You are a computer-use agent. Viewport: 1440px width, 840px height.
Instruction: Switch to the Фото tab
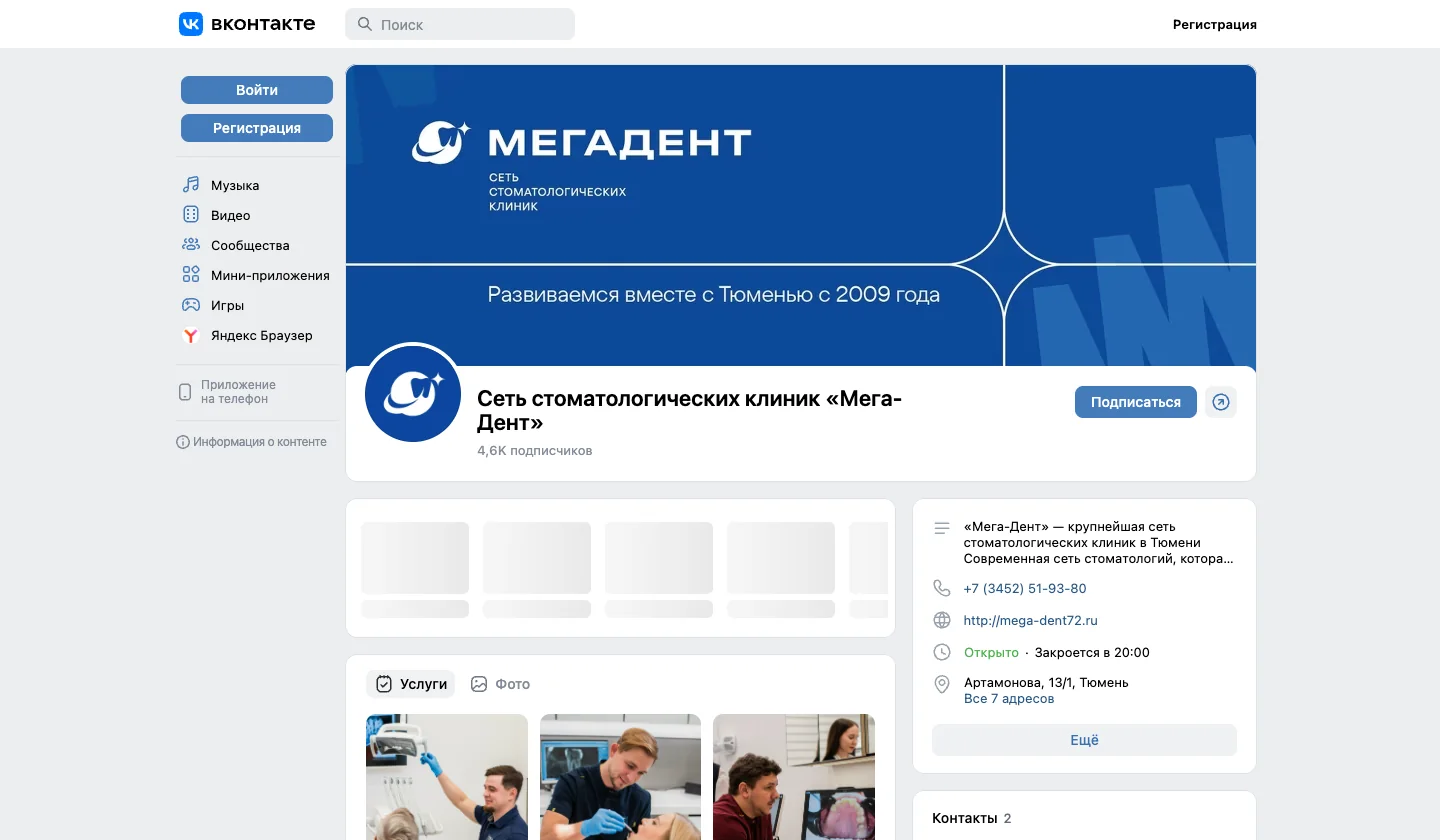tap(500, 684)
